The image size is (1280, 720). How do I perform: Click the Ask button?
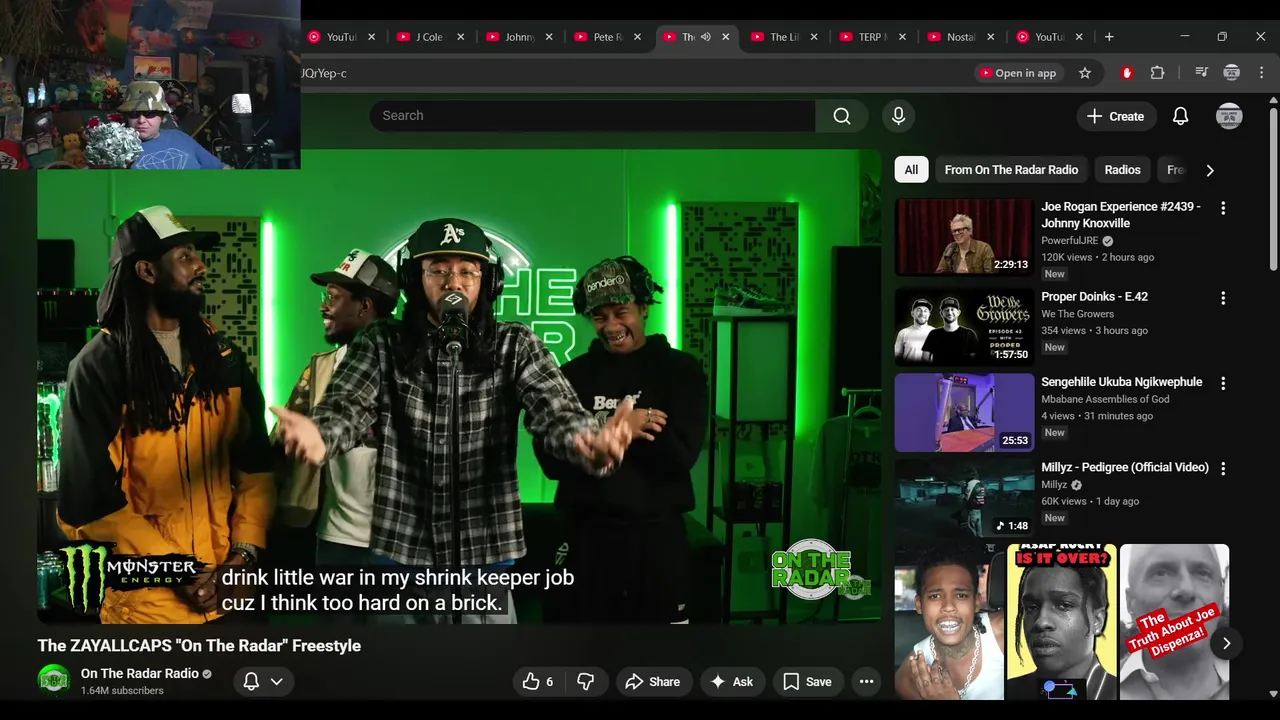tap(731, 682)
